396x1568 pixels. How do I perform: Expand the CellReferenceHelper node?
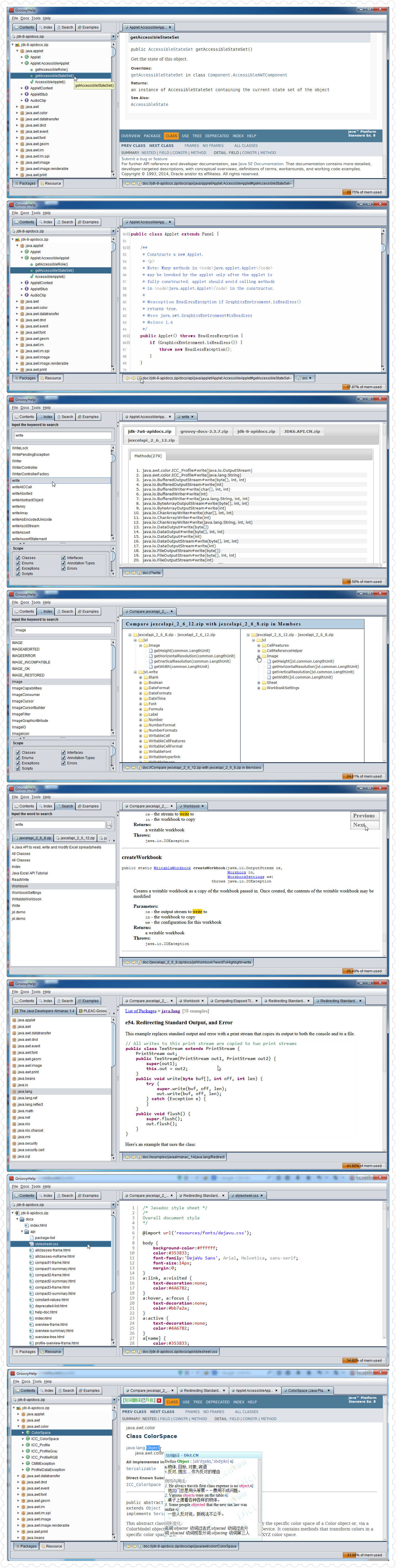259,651
